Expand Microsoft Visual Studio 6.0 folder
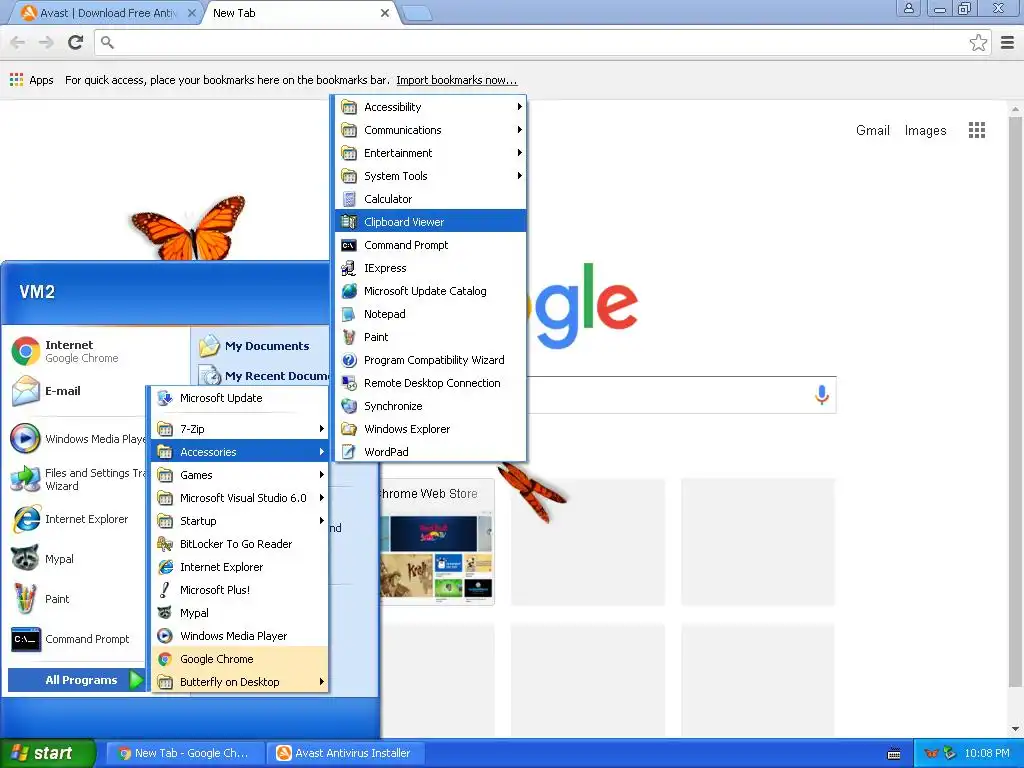Screen dimensions: 1024x768 pos(240,498)
